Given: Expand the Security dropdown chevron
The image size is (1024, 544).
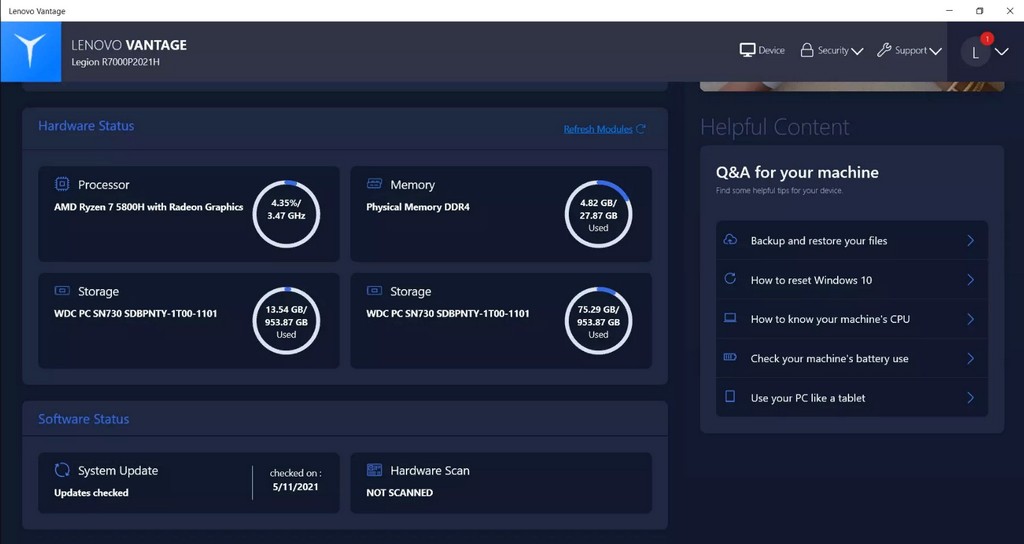Looking at the screenshot, I should point(857,51).
